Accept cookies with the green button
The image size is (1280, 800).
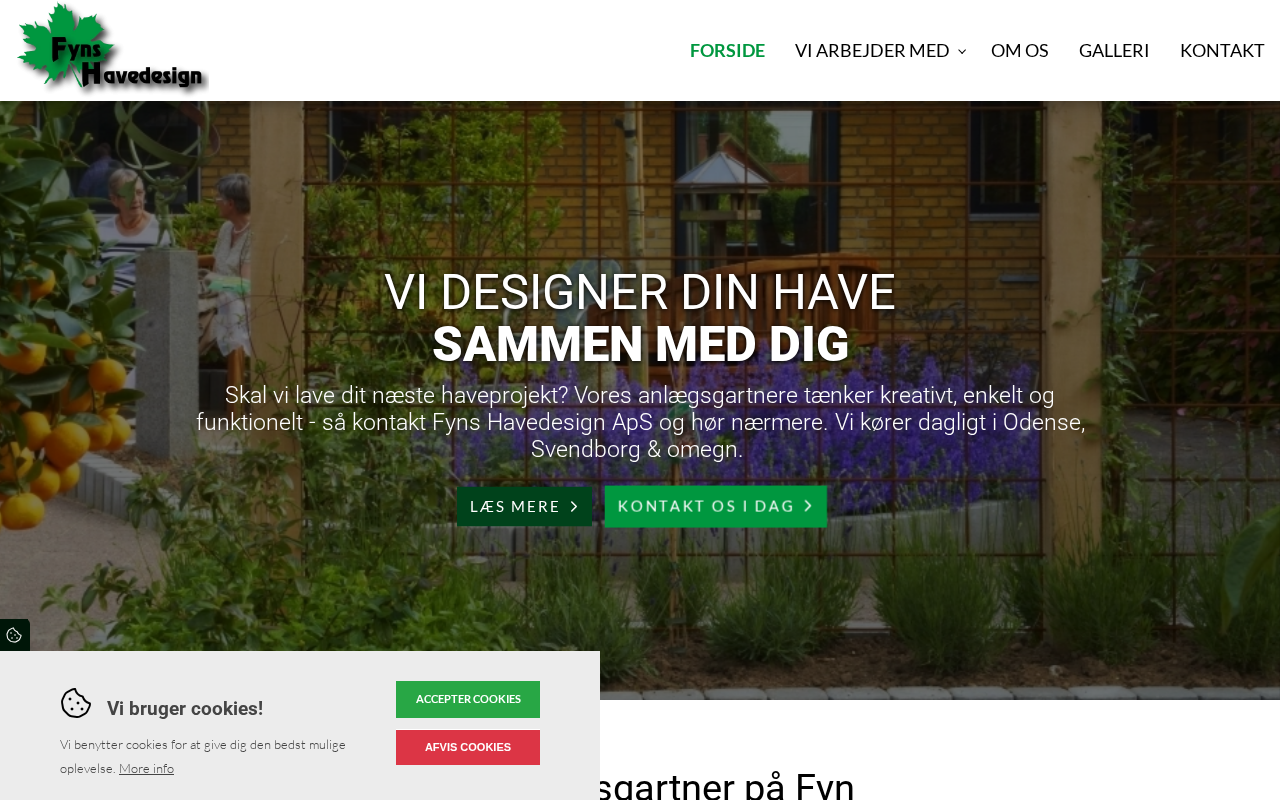pos(468,699)
